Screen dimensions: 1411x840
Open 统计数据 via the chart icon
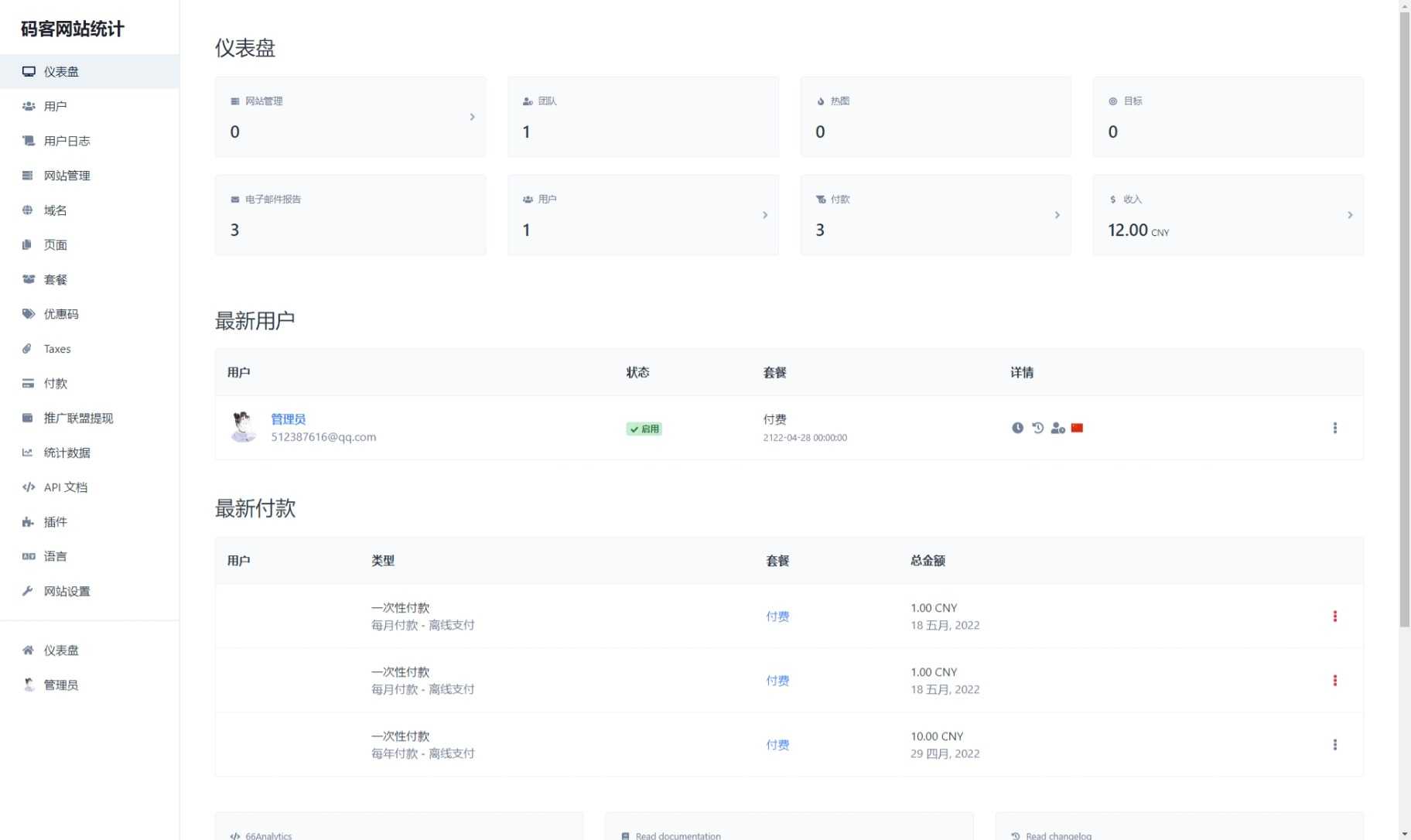(28, 452)
